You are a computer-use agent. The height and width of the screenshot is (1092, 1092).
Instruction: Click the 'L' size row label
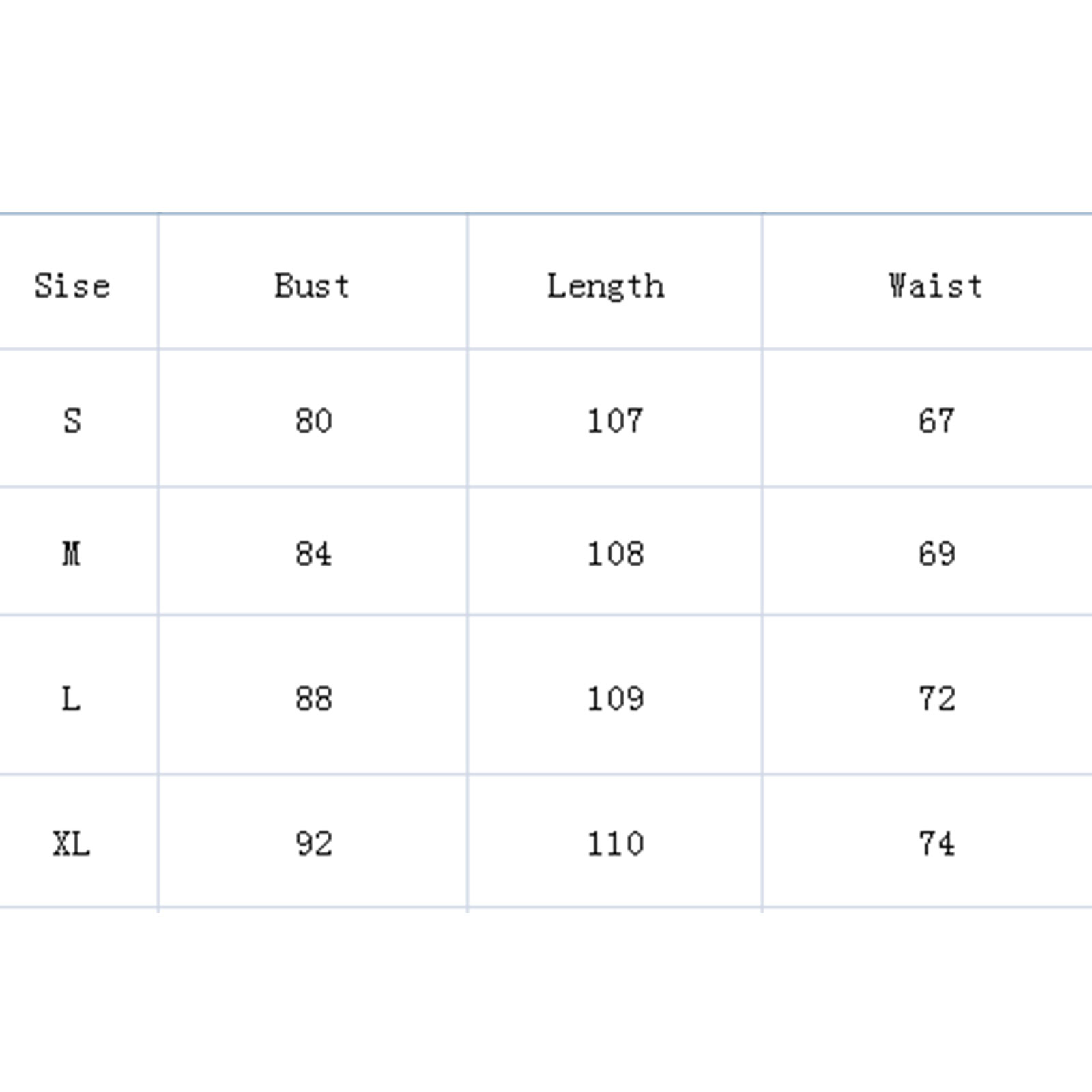[x=71, y=699]
